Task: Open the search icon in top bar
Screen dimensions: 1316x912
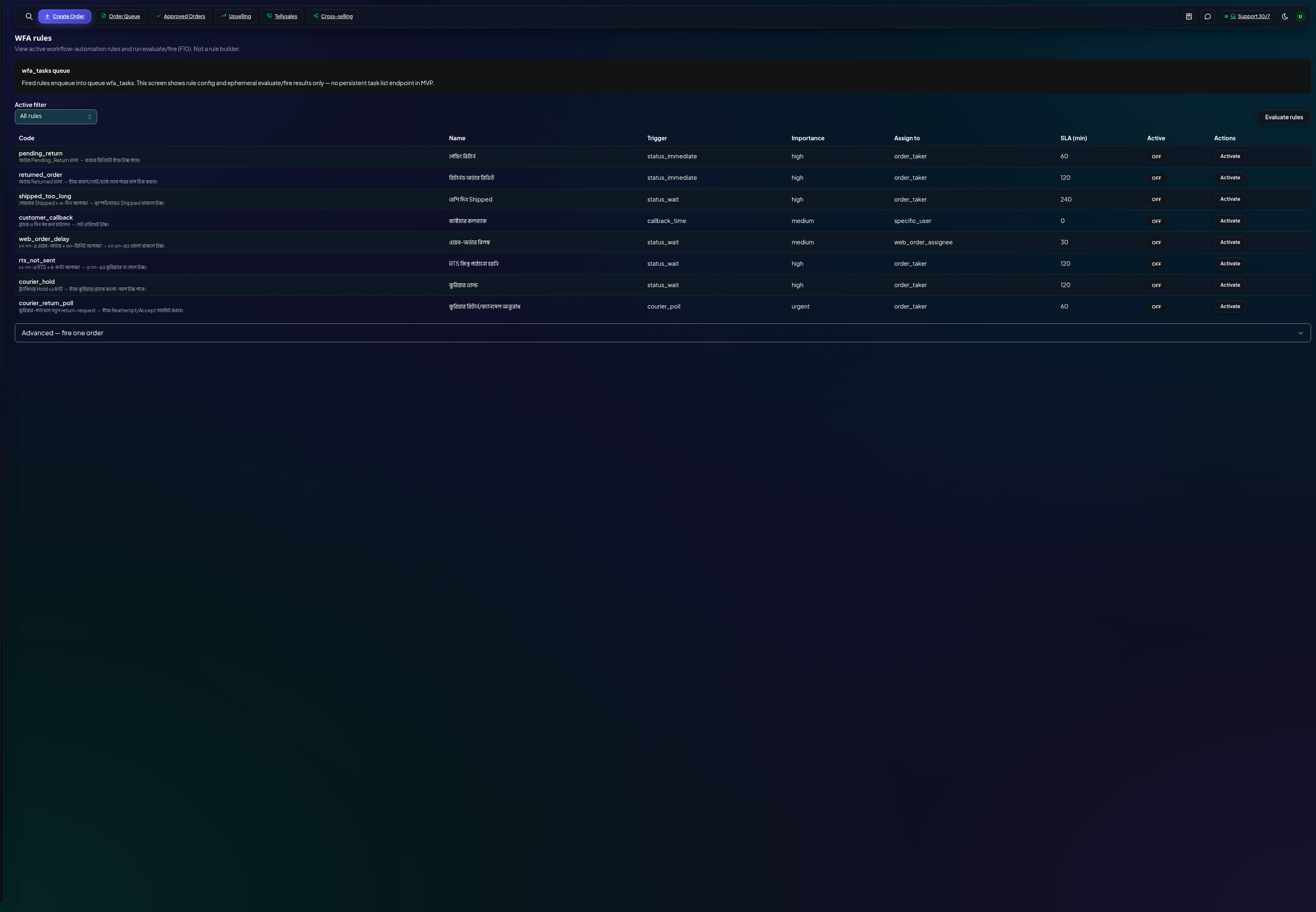Action: pyautogui.click(x=29, y=16)
